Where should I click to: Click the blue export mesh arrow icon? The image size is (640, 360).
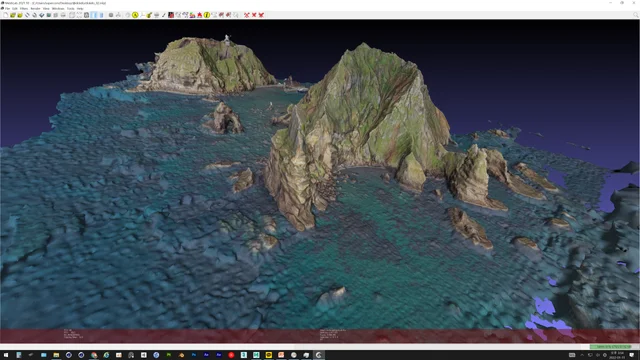(x=42, y=15)
